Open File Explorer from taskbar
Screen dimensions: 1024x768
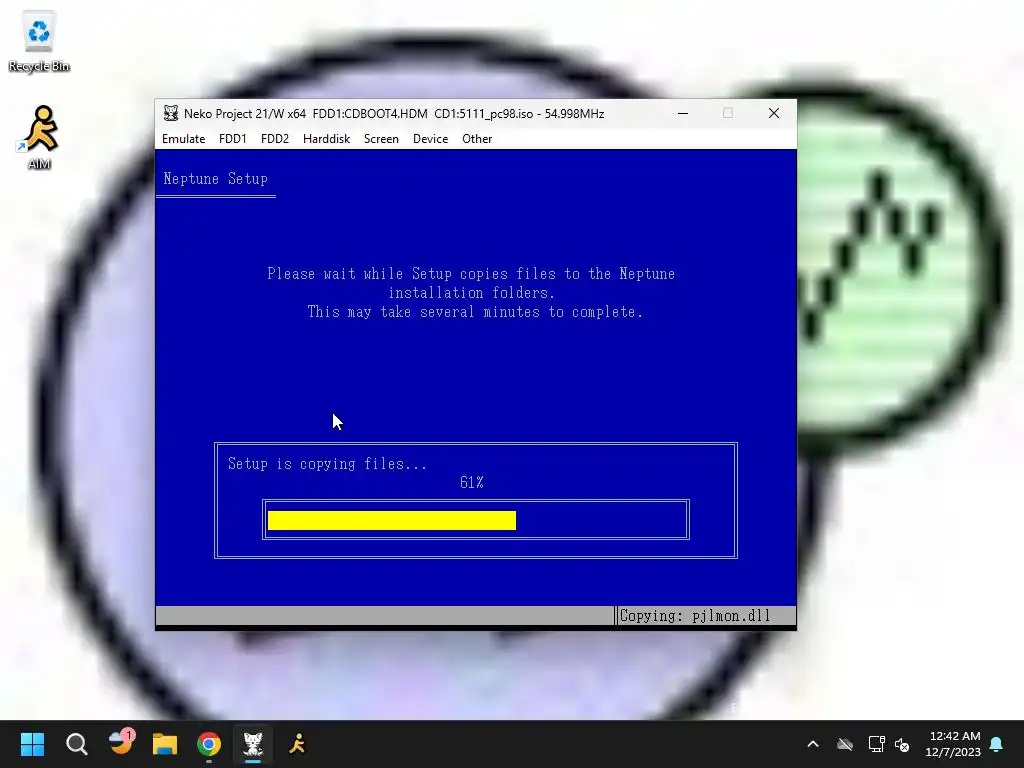pos(165,744)
